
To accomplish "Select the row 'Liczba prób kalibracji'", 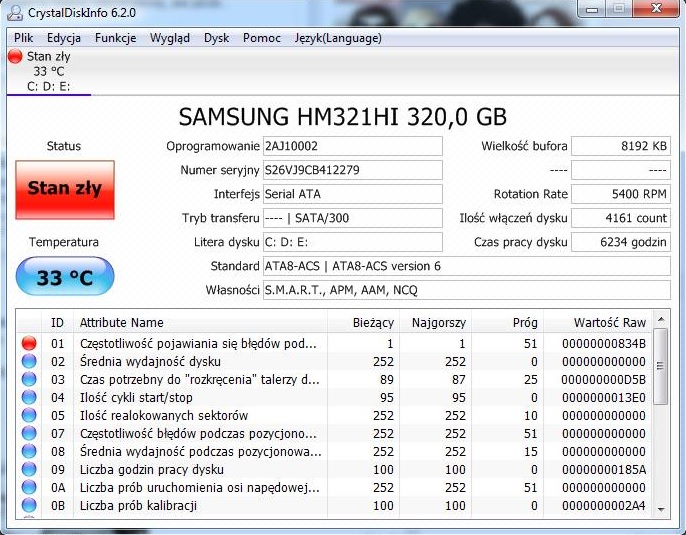I will coord(334,505).
